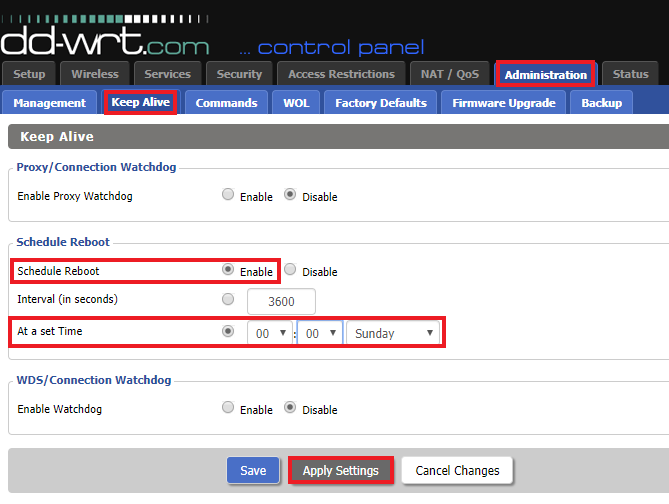The height and width of the screenshot is (504, 669).
Task: Enable the WDS Watchdog radio
Action: [x=228, y=408]
